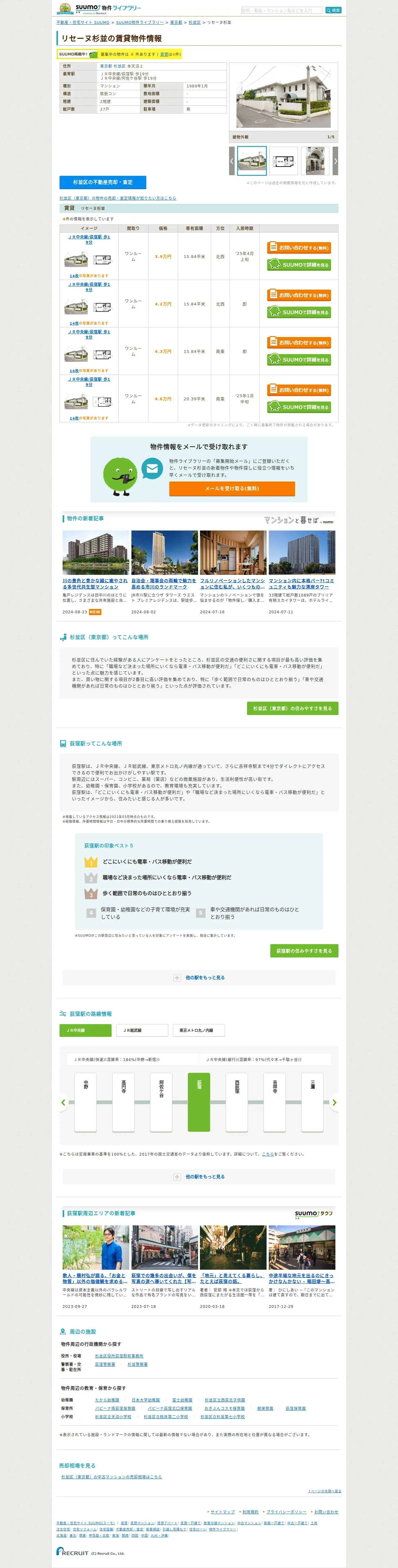The height and width of the screenshot is (1568, 398).
Task: Open 東京都 breadcrumb link
Action: pyautogui.click(x=176, y=23)
